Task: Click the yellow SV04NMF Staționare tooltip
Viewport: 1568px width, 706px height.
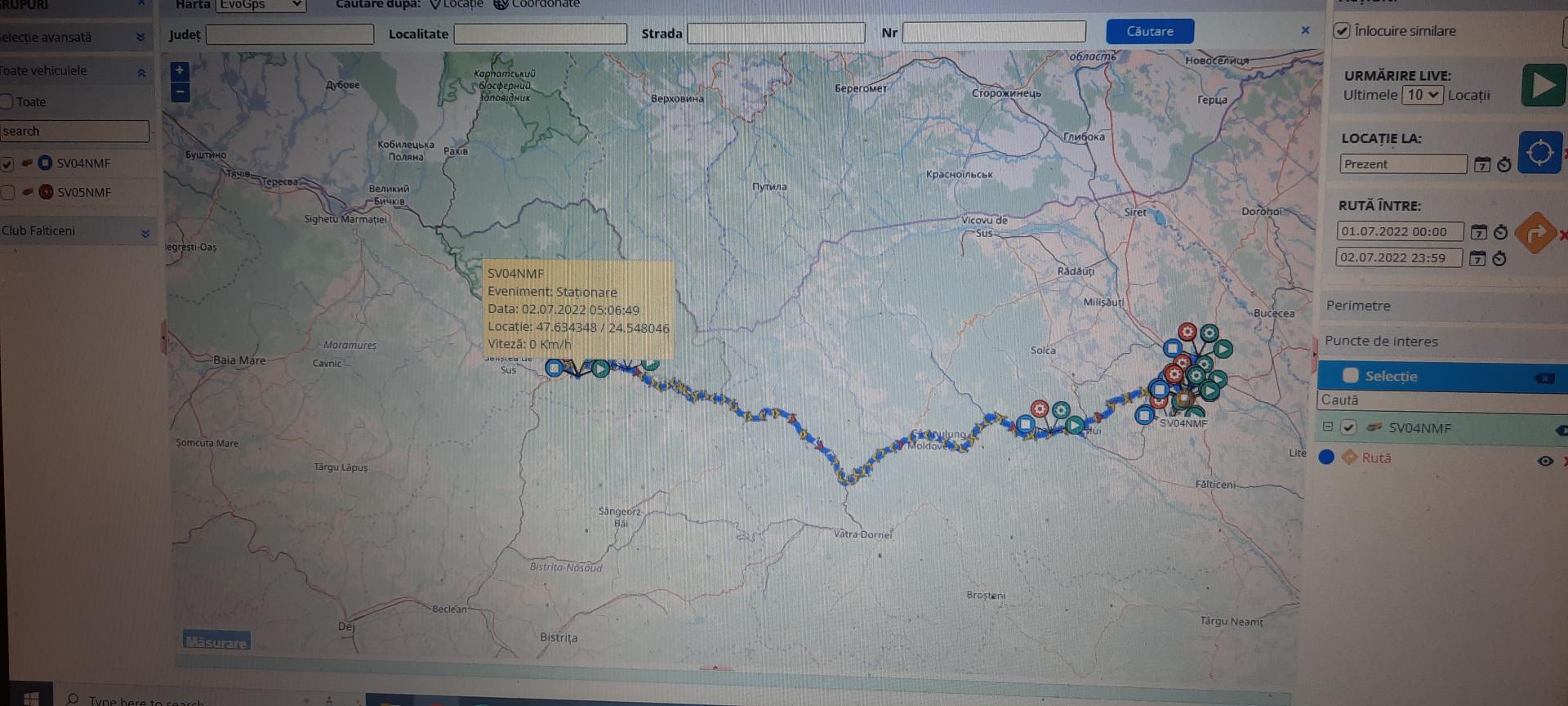Action: [x=578, y=309]
